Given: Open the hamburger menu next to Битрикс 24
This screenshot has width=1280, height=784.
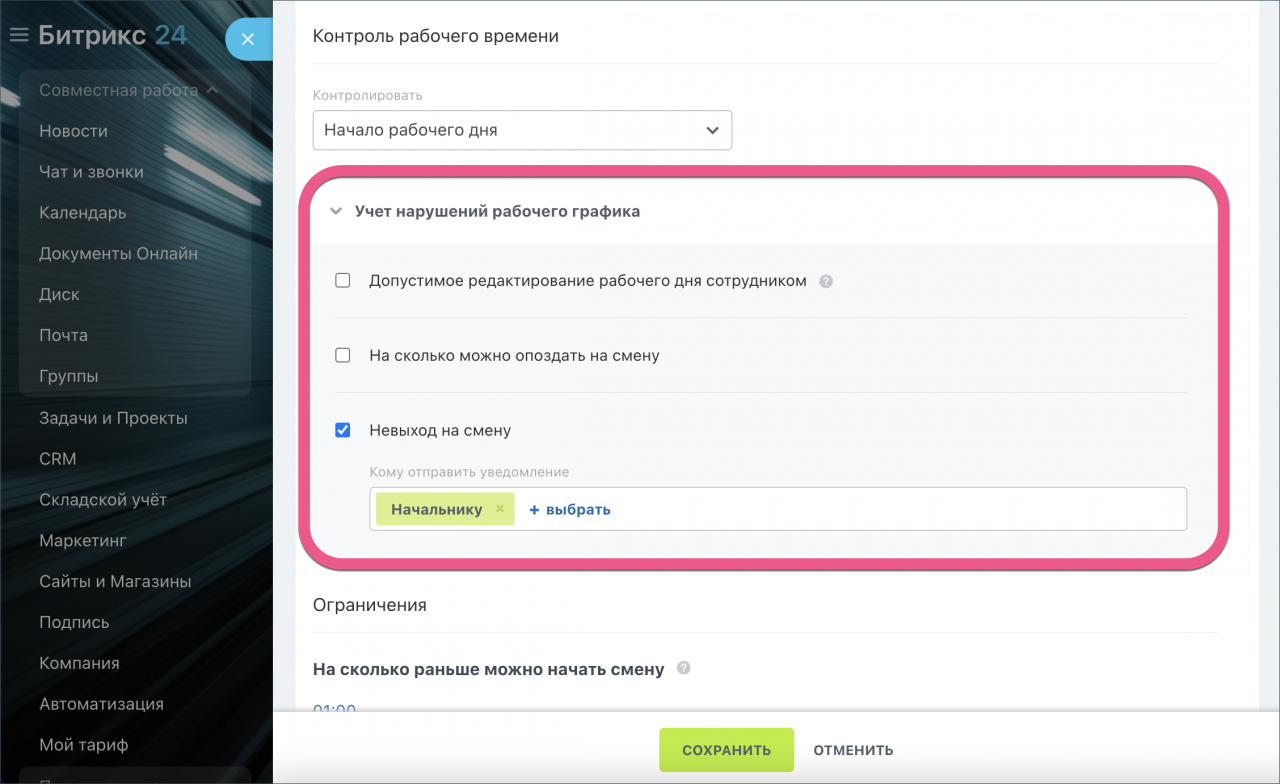Looking at the screenshot, I should click(x=18, y=35).
